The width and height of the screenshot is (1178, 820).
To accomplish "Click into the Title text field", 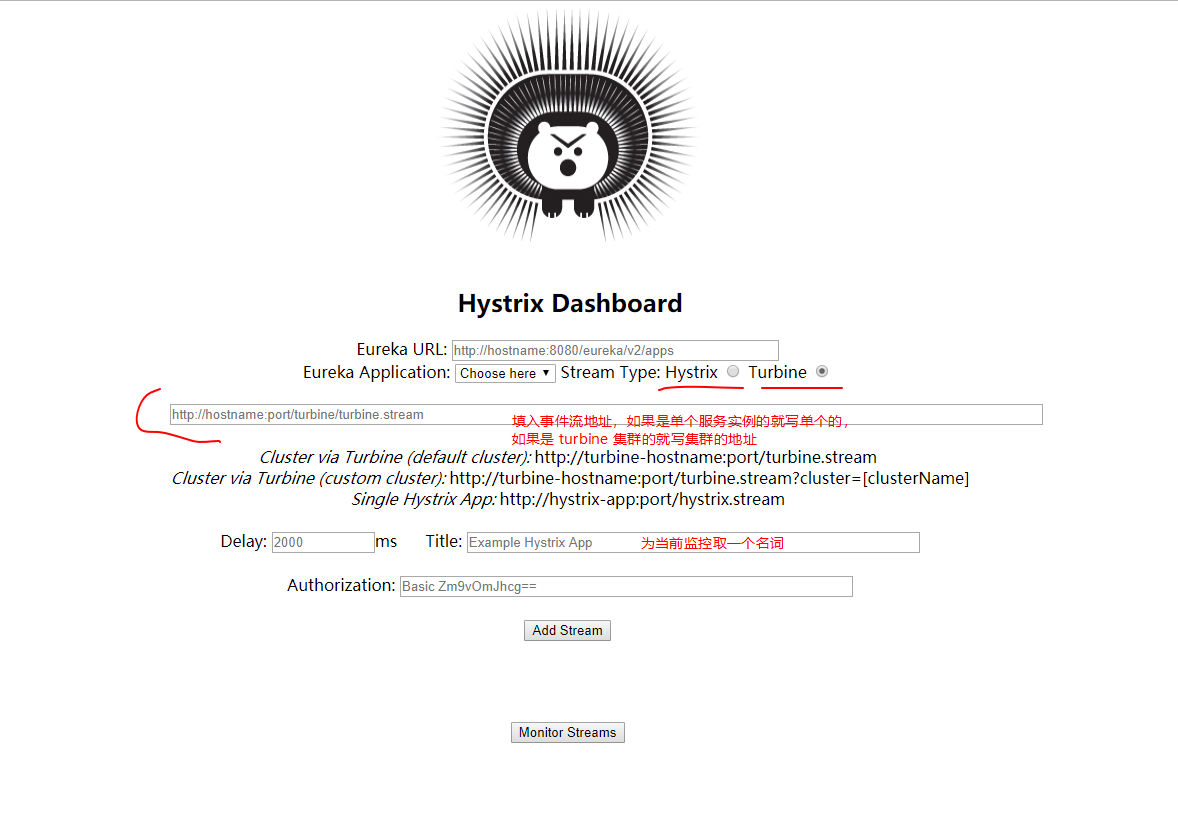I will tap(550, 542).
